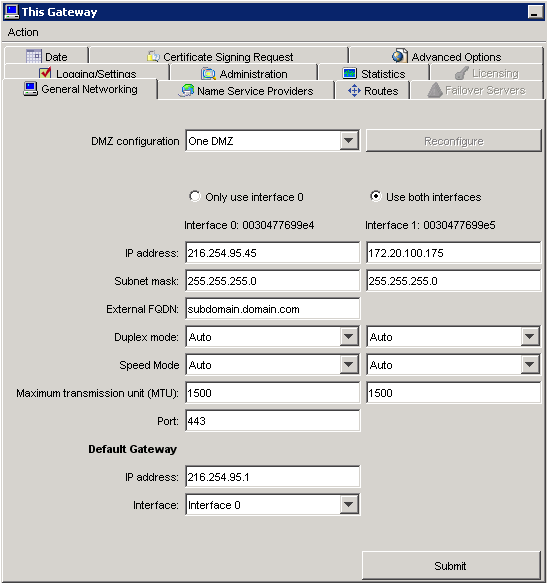This screenshot has width=547, height=583.
Task: Expand Default Gateway Interface dropdown
Action: click(x=349, y=505)
